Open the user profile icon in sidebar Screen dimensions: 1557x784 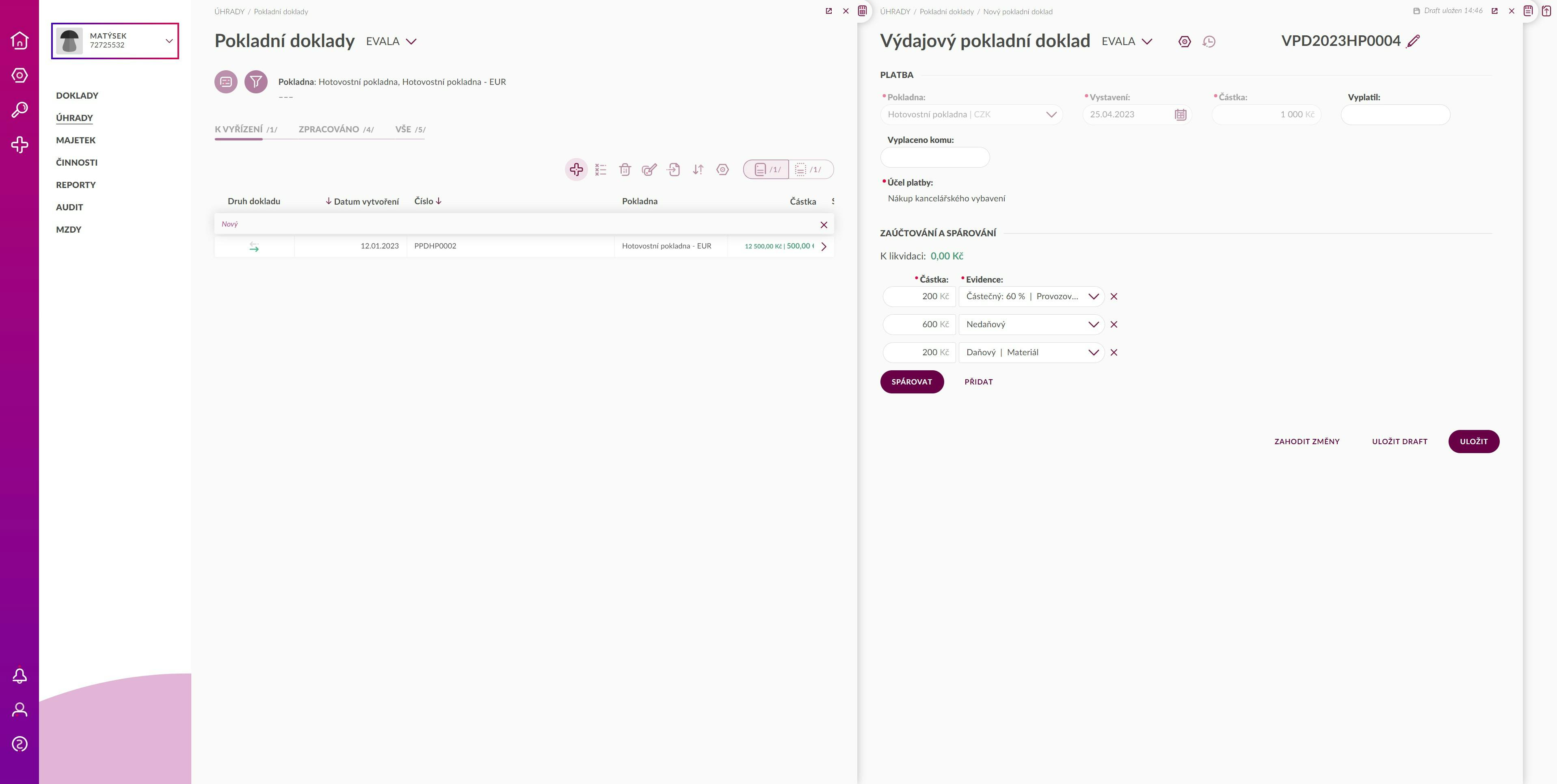19,710
